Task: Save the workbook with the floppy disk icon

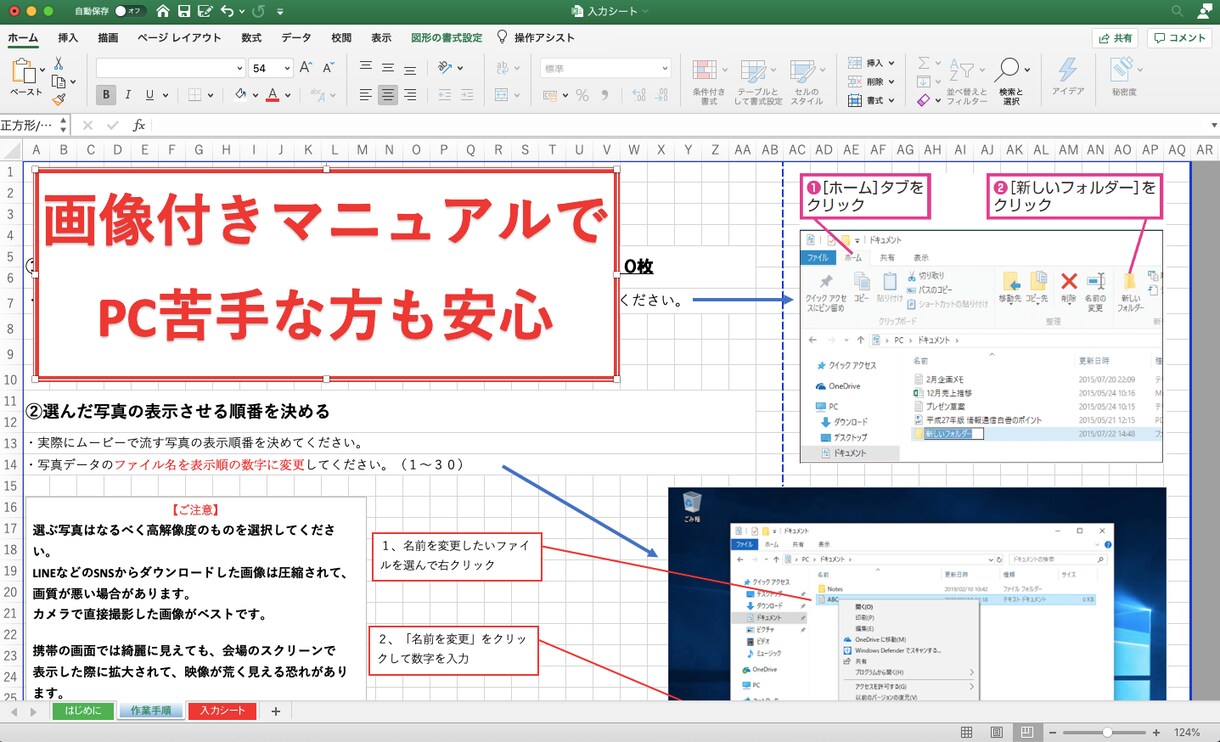Action: [184, 11]
